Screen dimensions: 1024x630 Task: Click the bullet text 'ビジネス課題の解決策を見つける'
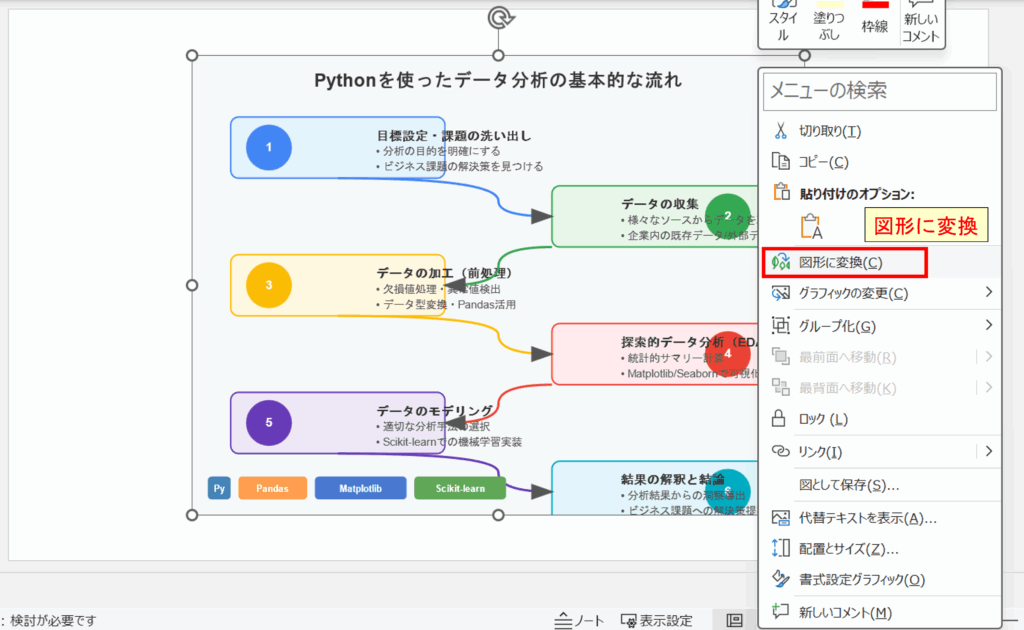point(460,166)
